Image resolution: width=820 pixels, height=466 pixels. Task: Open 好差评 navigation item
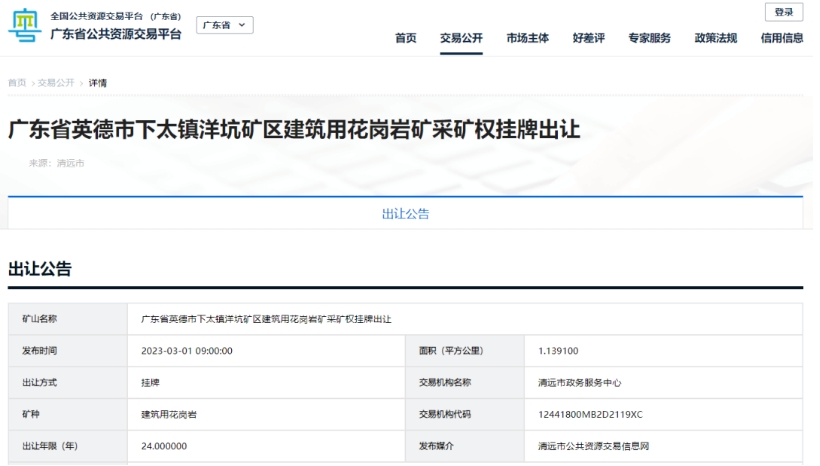point(588,38)
